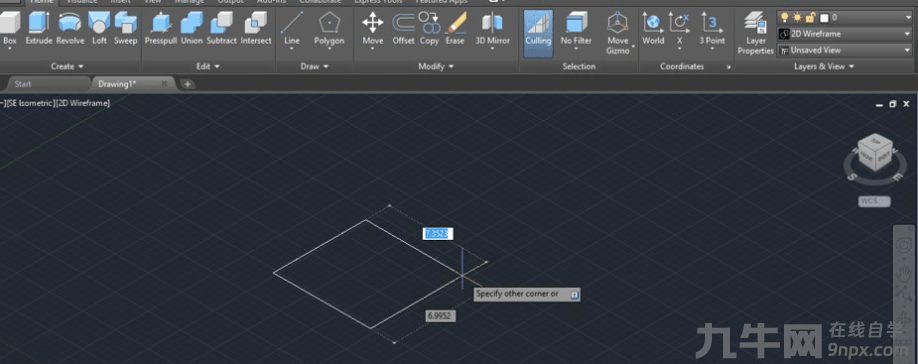This screenshot has height=364, width=918.
Task: Click the Copy tool
Action: 429,28
